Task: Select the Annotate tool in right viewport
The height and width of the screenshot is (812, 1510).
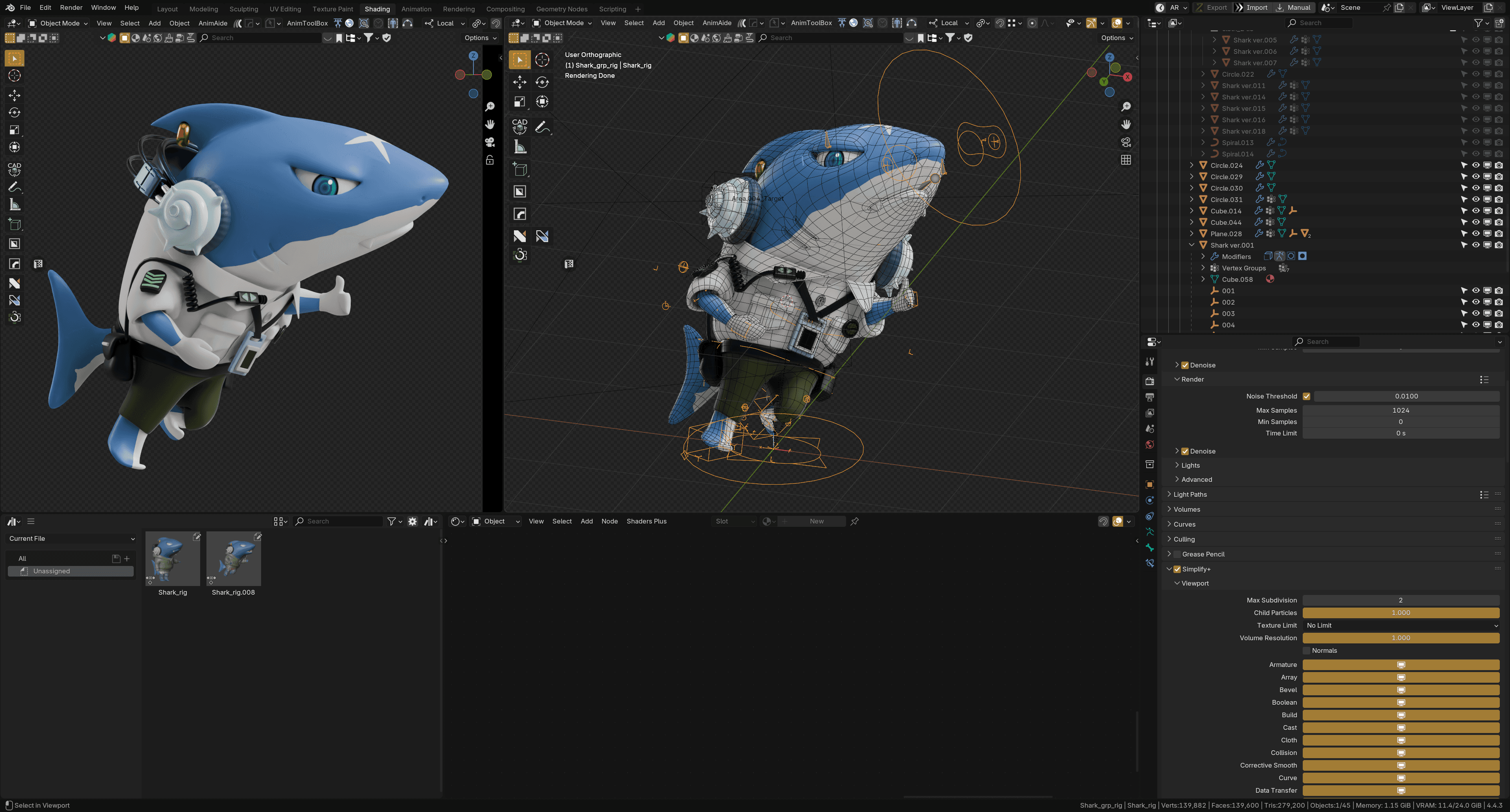Action: (x=542, y=127)
